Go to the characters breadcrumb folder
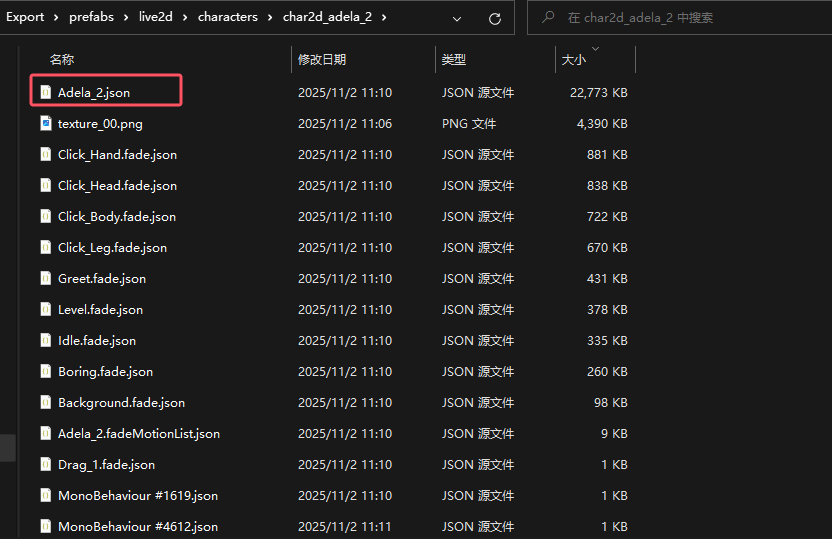Viewport: 832px width, 539px height. point(228,17)
